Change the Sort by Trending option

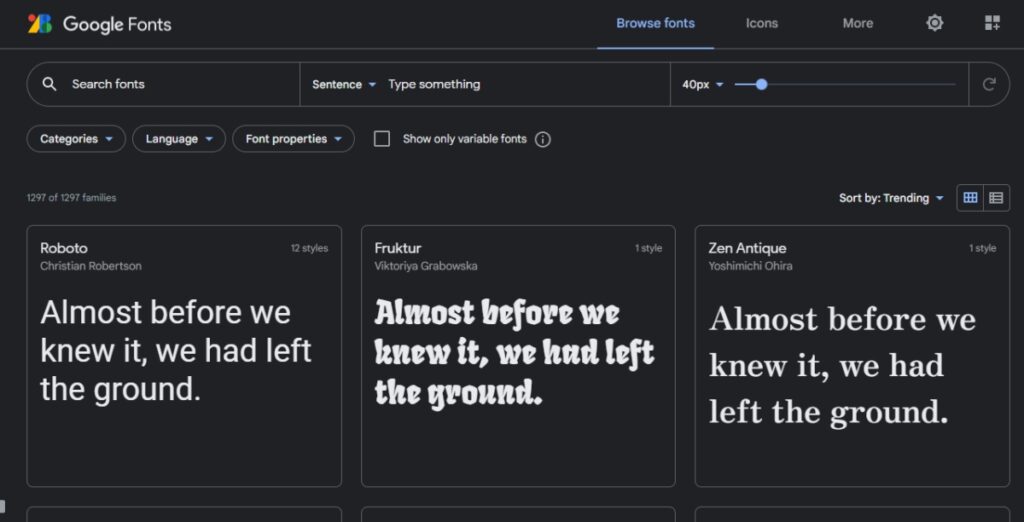891,198
